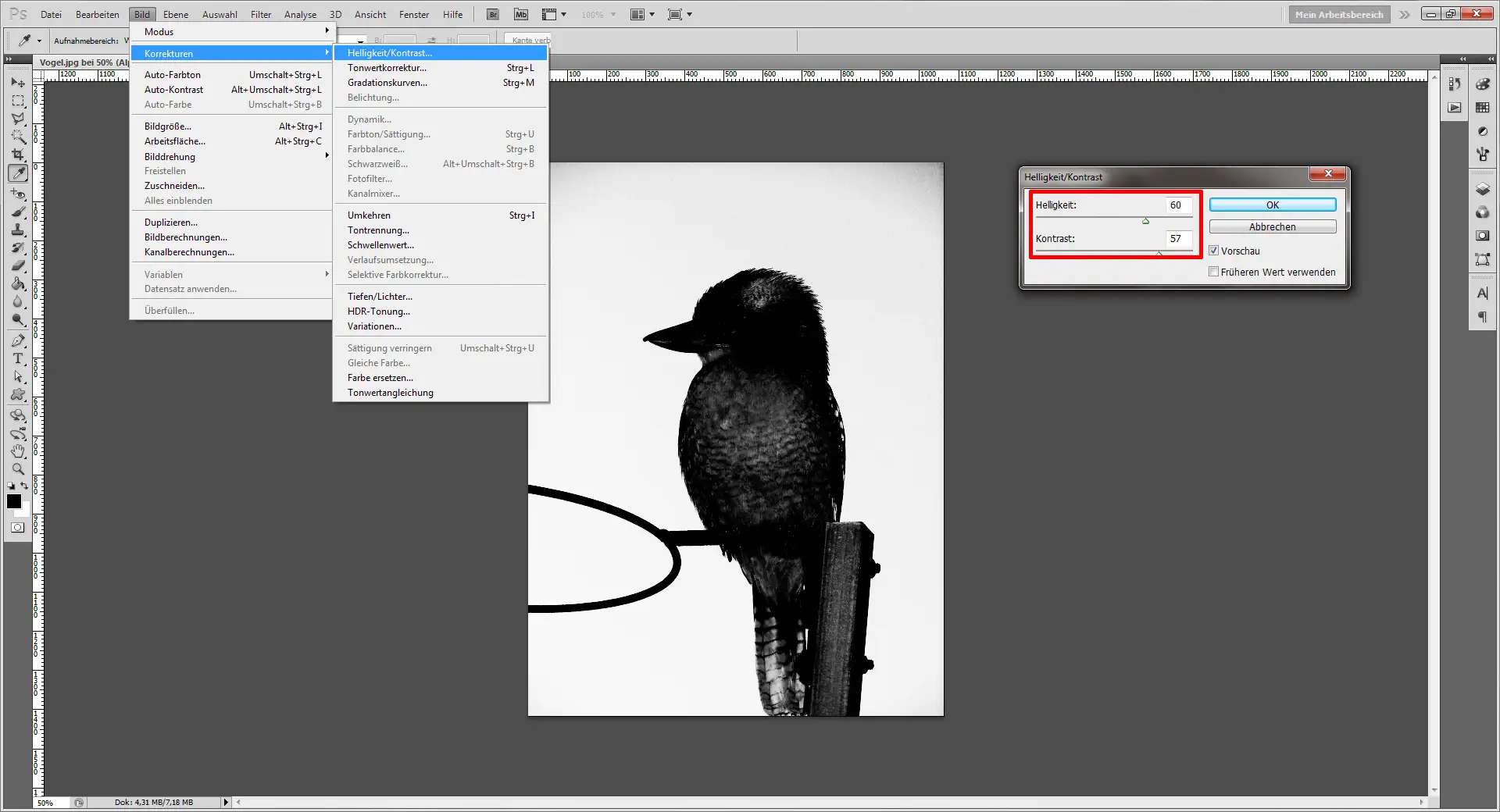Select the Move tool

[17, 84]
